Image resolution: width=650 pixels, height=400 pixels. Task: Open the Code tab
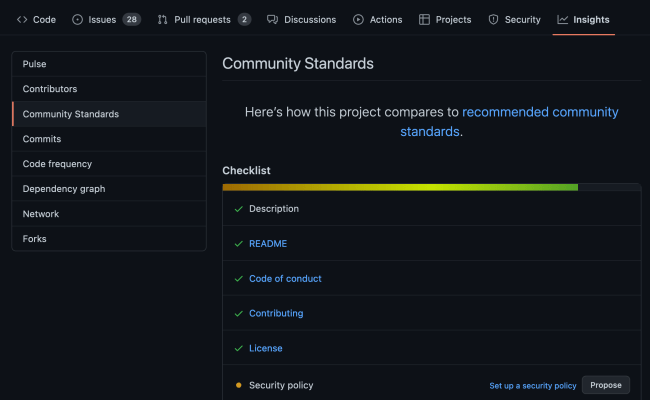[36, 19]
